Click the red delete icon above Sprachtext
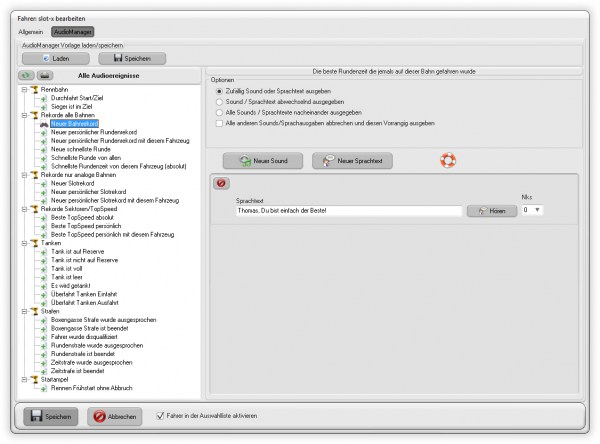 222,183
